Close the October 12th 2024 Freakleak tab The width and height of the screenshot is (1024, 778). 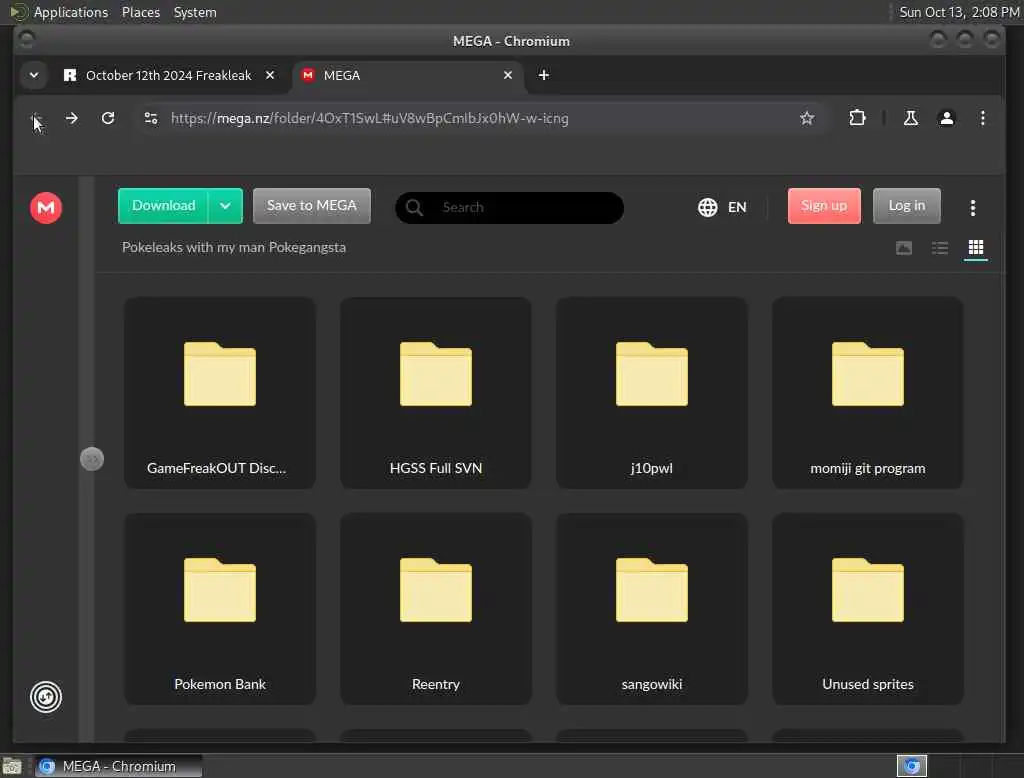click(x=270, y=75)
